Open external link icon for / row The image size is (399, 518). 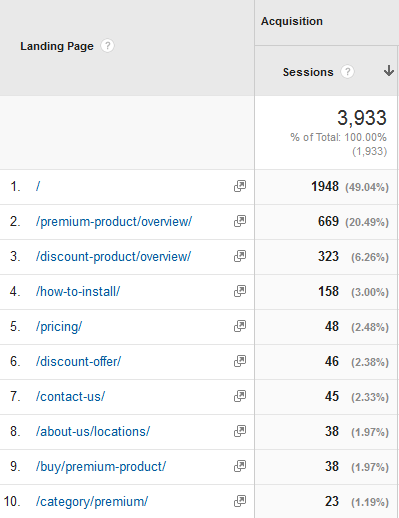[240, 186]
